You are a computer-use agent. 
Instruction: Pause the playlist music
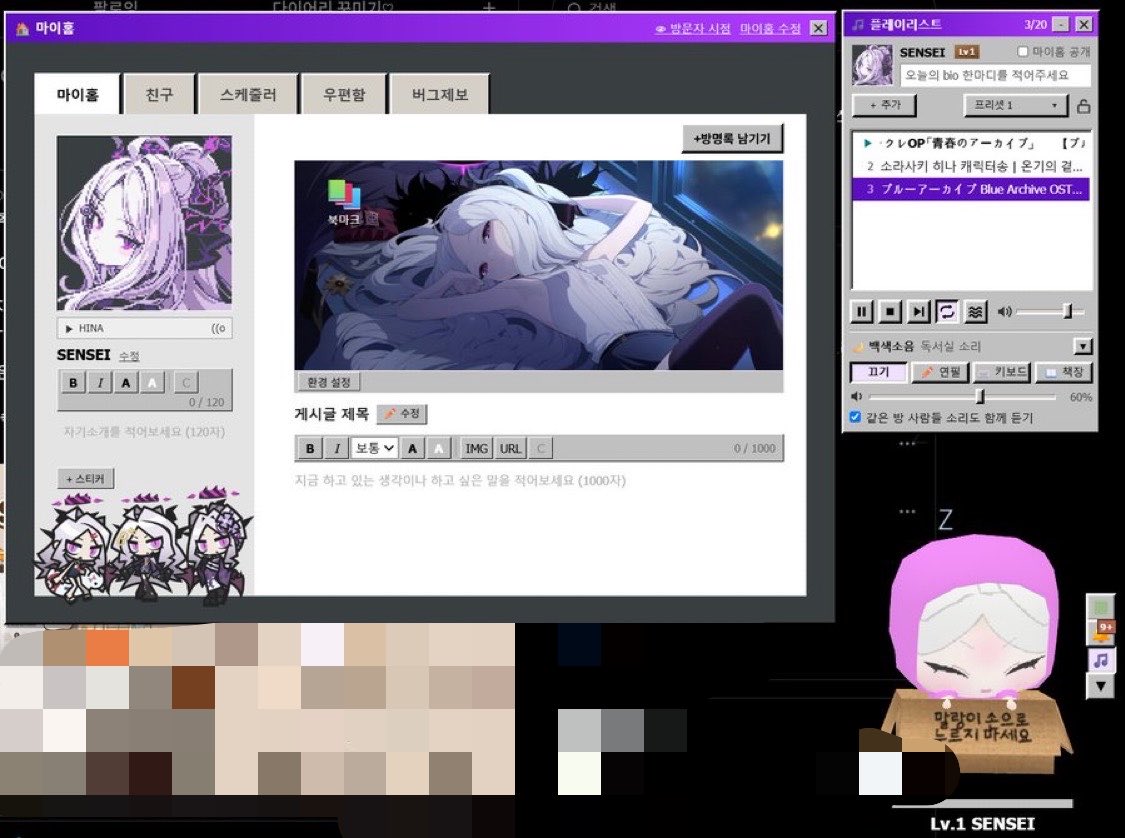[x=861, y=311]
